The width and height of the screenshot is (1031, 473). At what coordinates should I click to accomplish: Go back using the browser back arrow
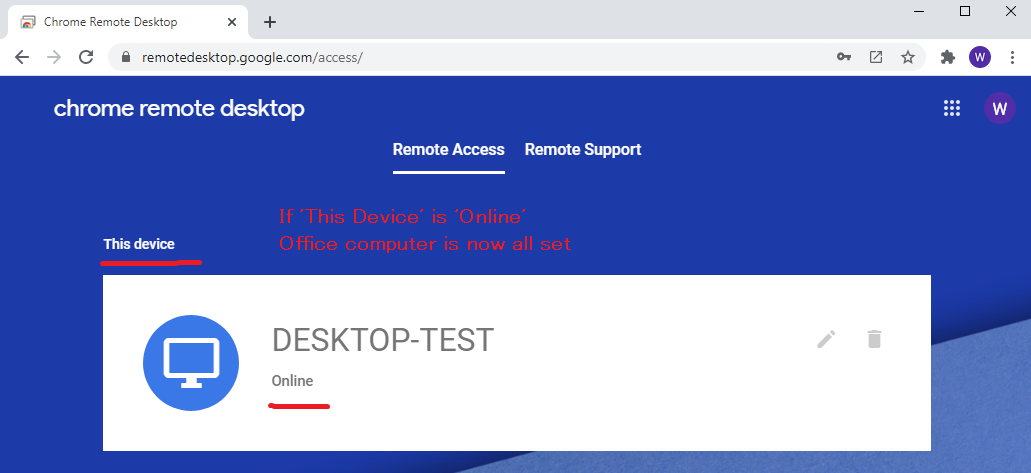point(22,57)
